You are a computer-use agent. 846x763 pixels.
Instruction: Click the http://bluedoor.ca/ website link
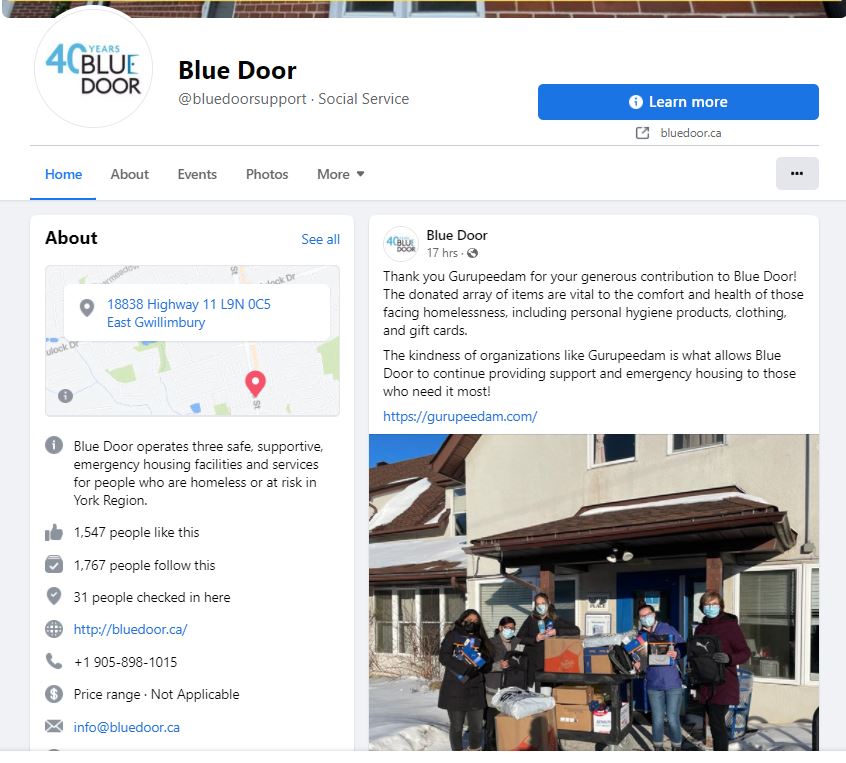coord(131,629)
